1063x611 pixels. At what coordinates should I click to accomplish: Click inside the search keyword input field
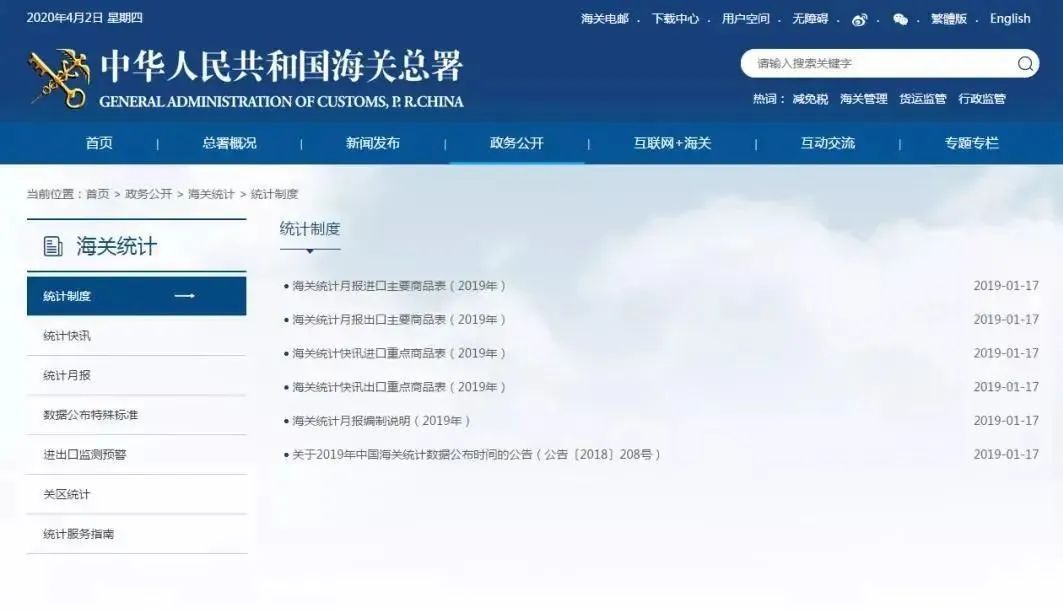(870, 64)
